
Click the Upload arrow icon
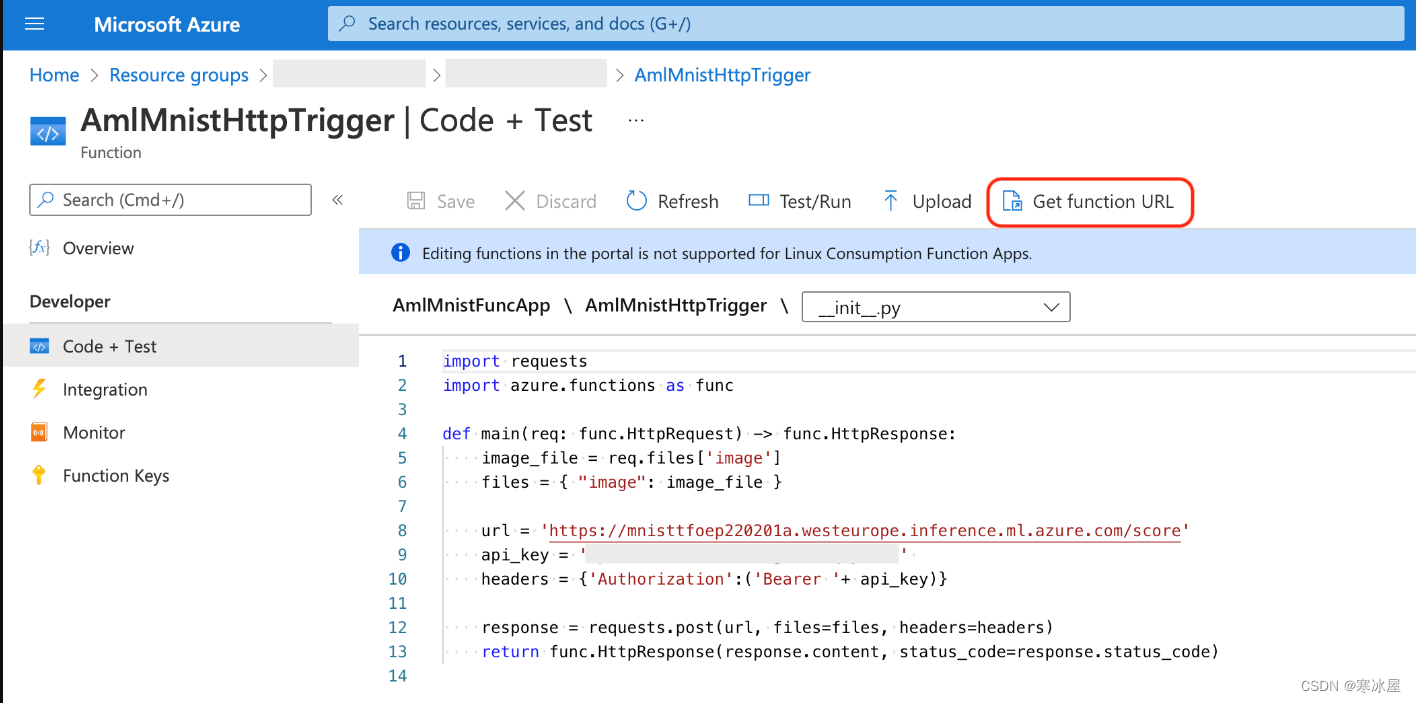pos(890,201)
